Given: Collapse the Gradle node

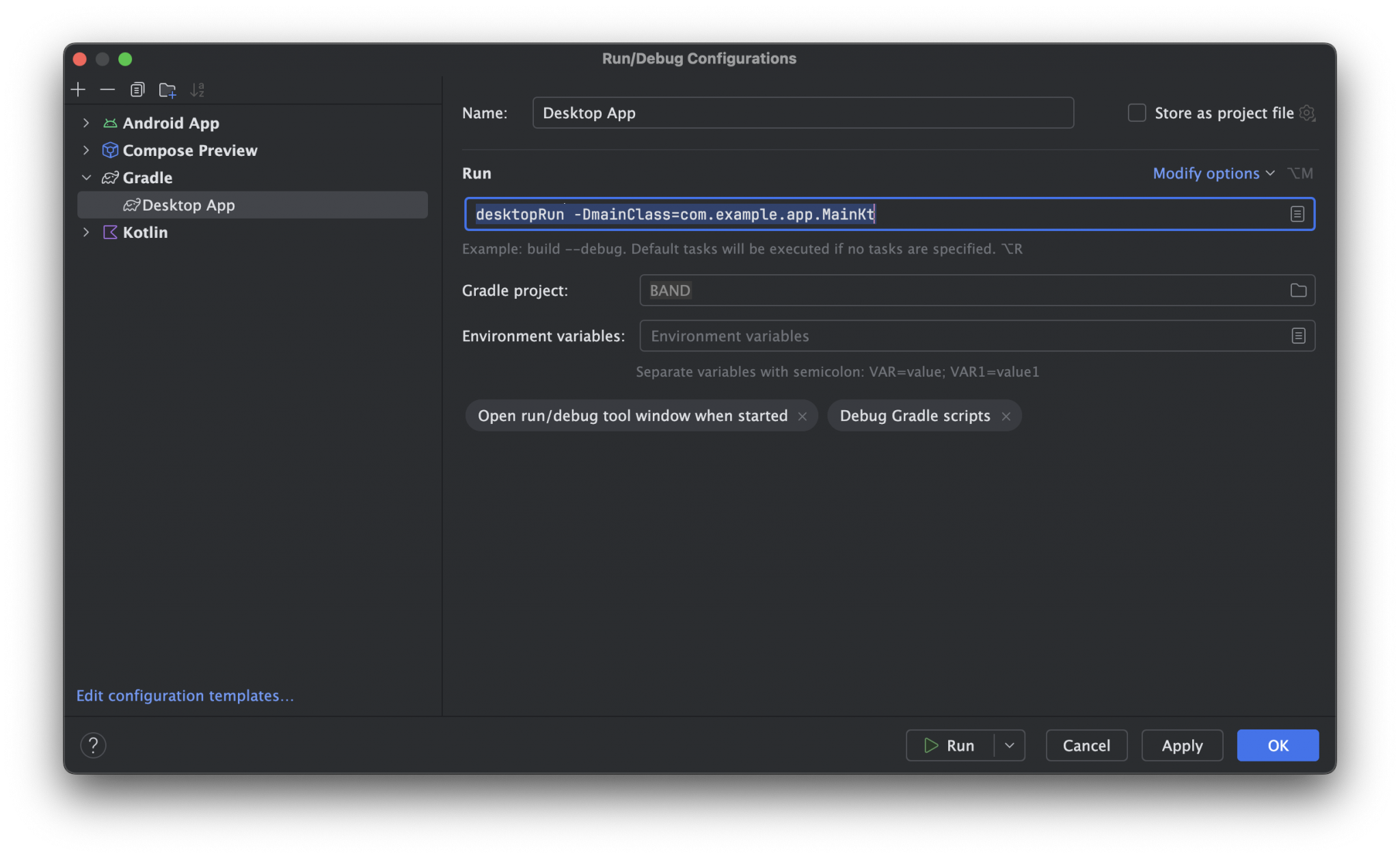Looking at the screenshot, I should pyautogui.click(x=86, y=178).
